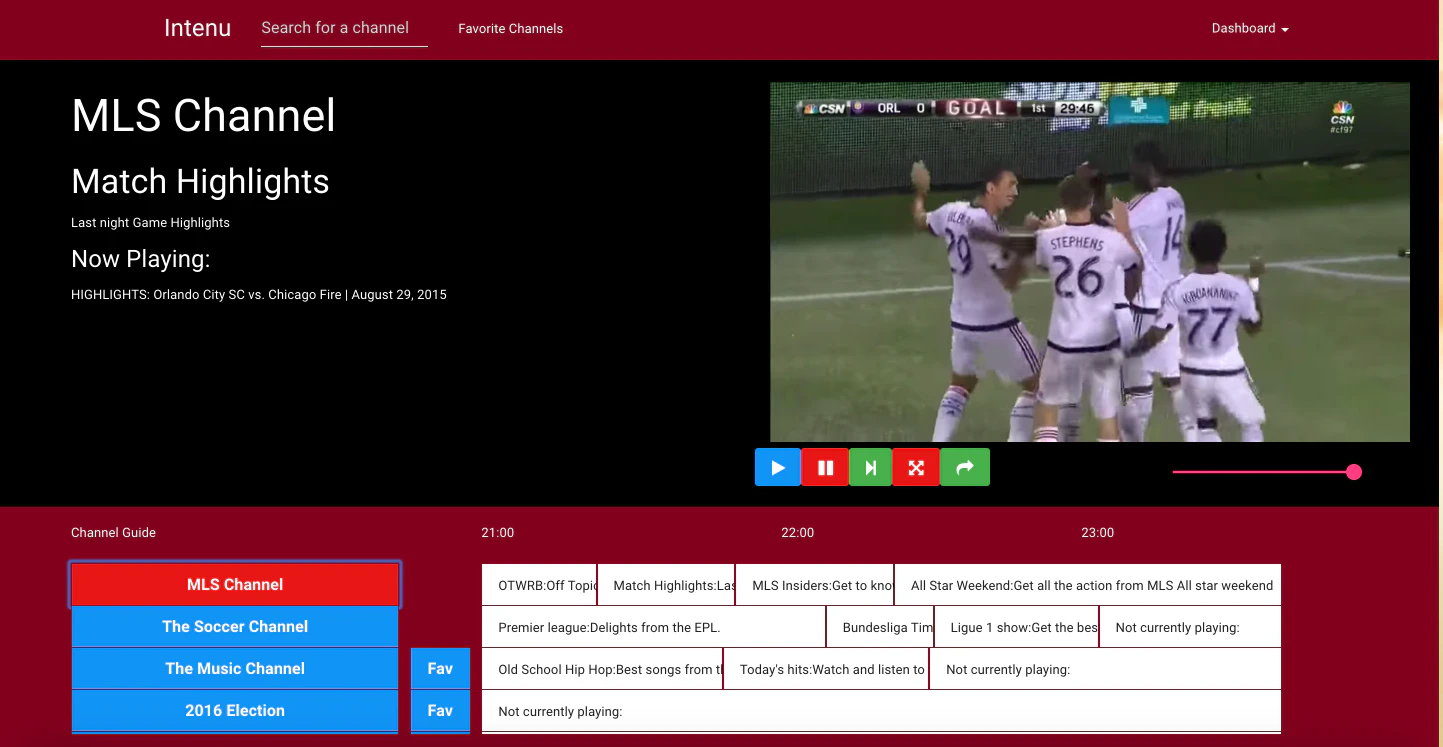Image resolution: width=1443 pixels, height=747 pixels.
Task: Select the OTWRB:Off Topic program cell
Action: pos(539,585)
